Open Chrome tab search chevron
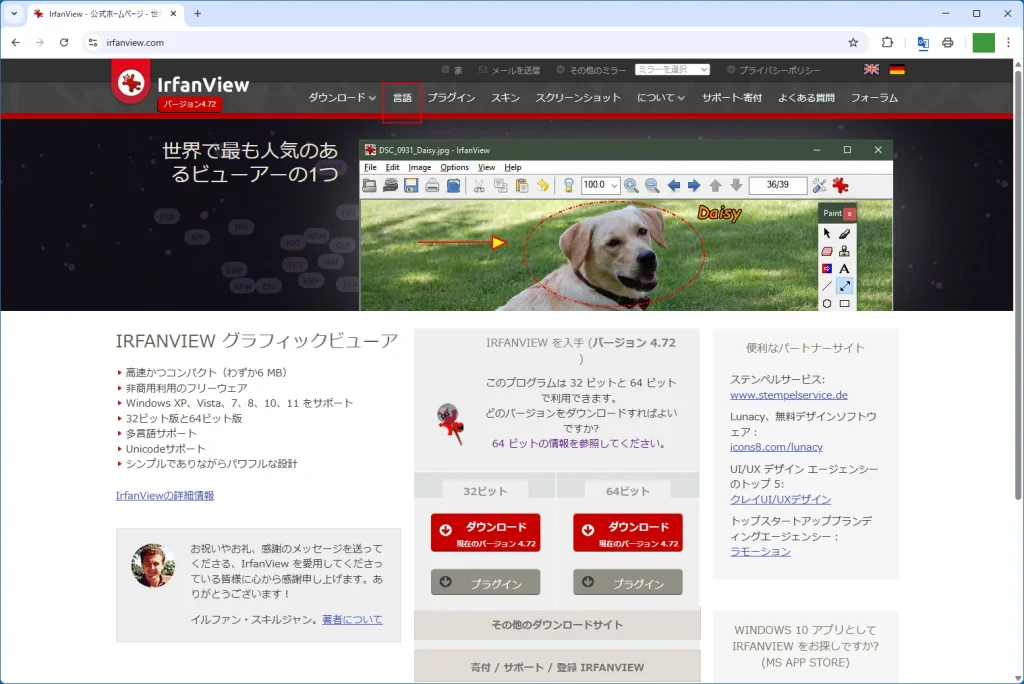This screenshot has height=684, width=1024. [x=14, y=13]
